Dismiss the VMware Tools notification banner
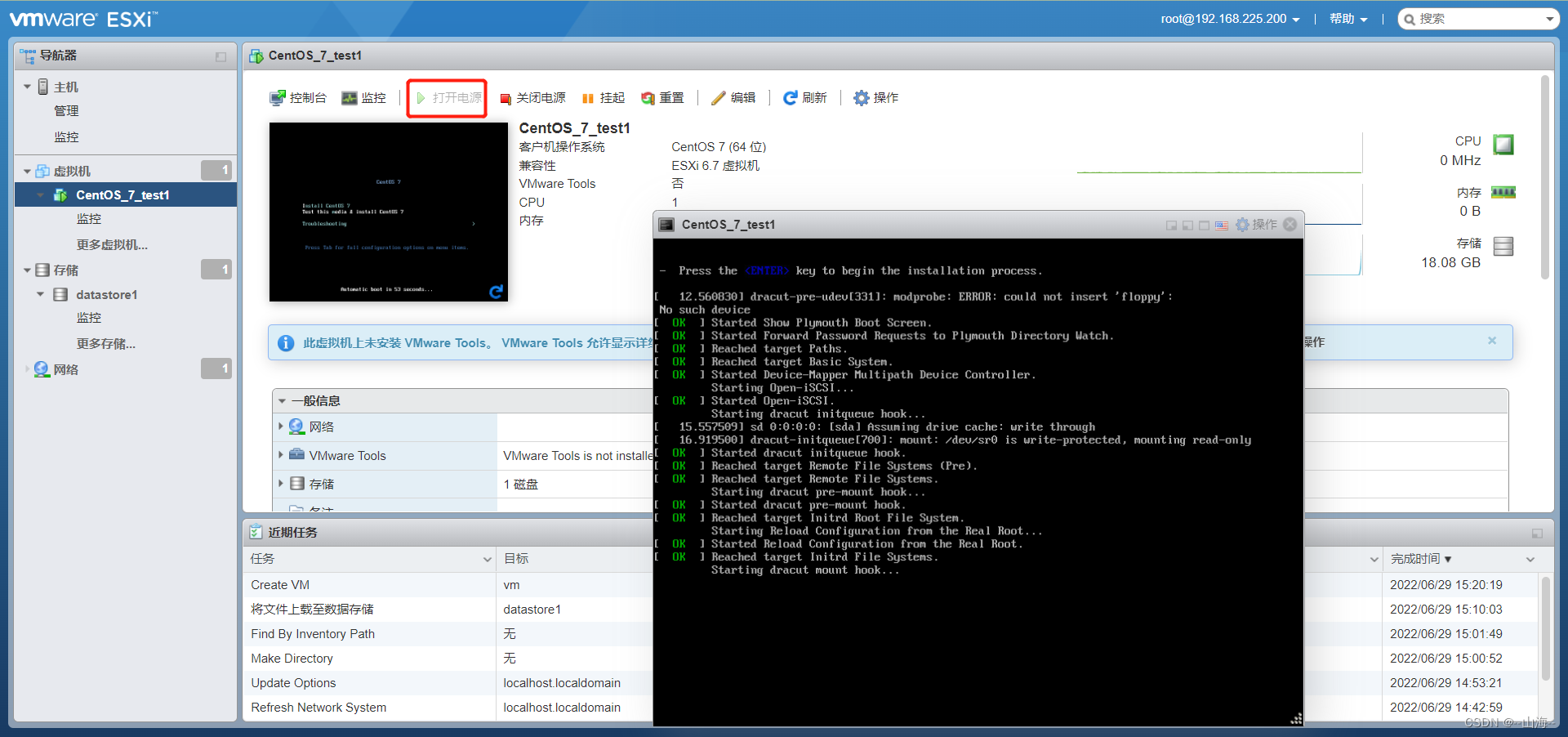The height and width of the screenshot is (737, 1568). [x=1492, y=341]
